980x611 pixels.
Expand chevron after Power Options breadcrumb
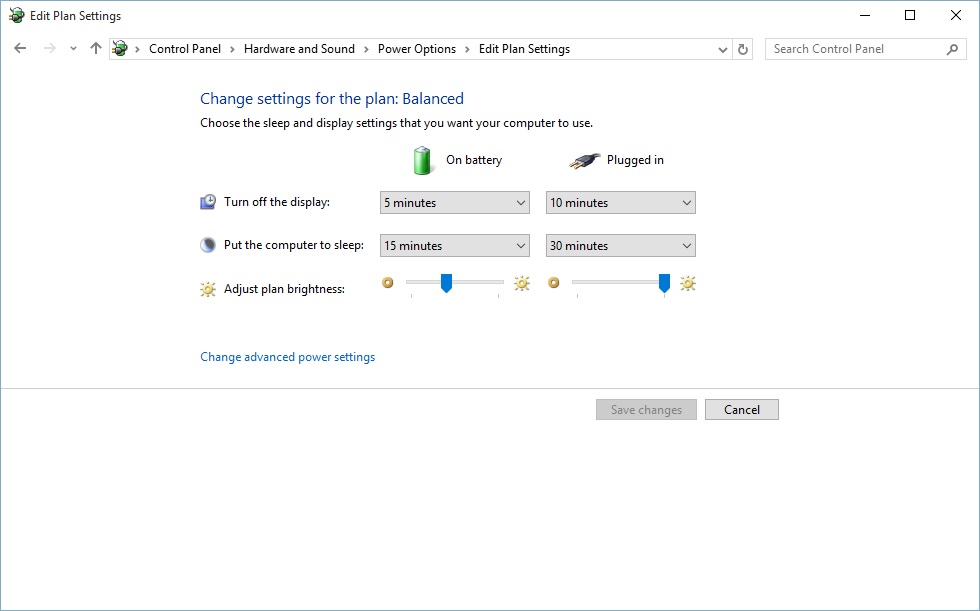point(467,49)
